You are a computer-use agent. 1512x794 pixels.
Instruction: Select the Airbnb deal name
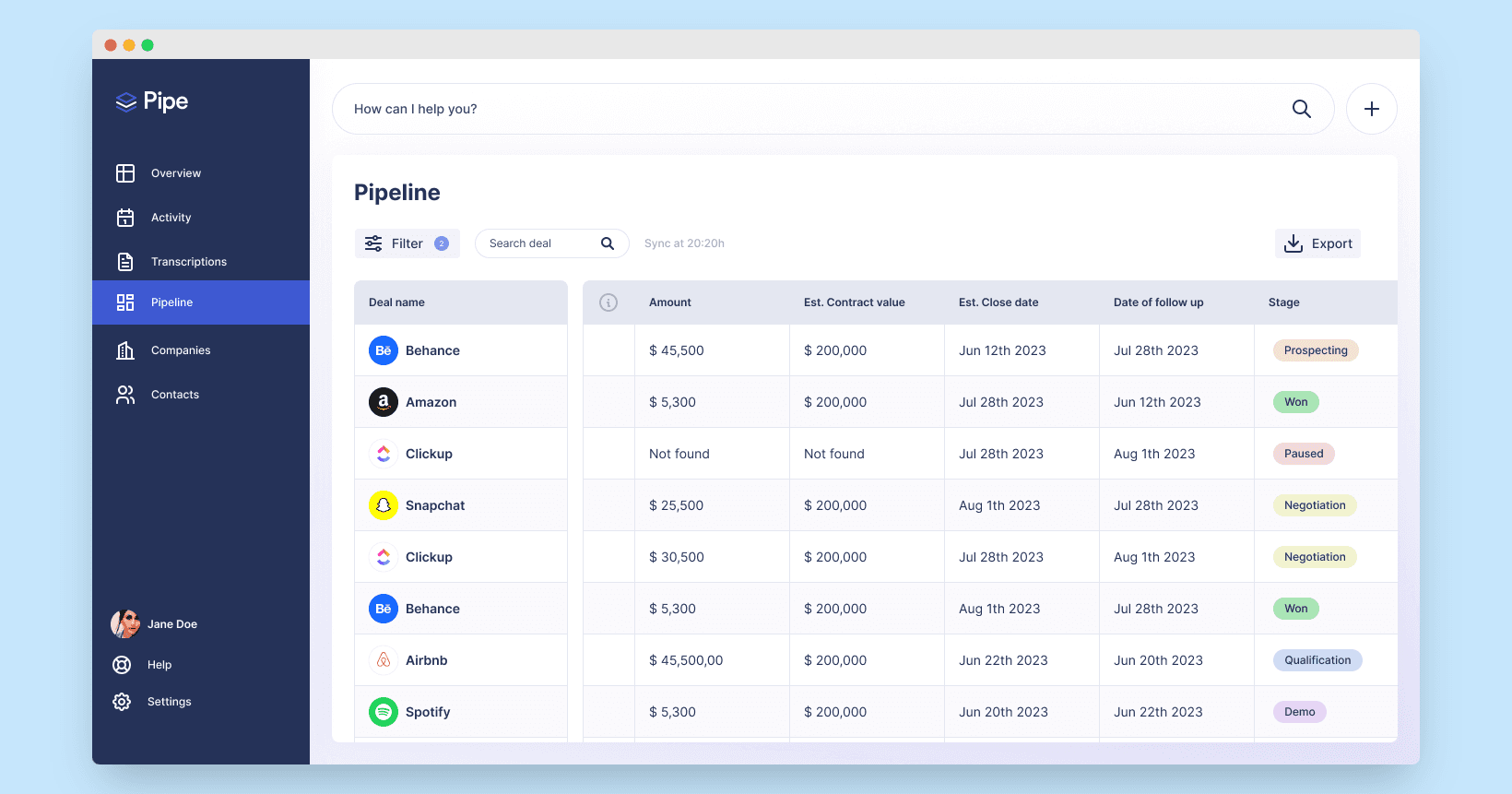[x=427, y=660]
